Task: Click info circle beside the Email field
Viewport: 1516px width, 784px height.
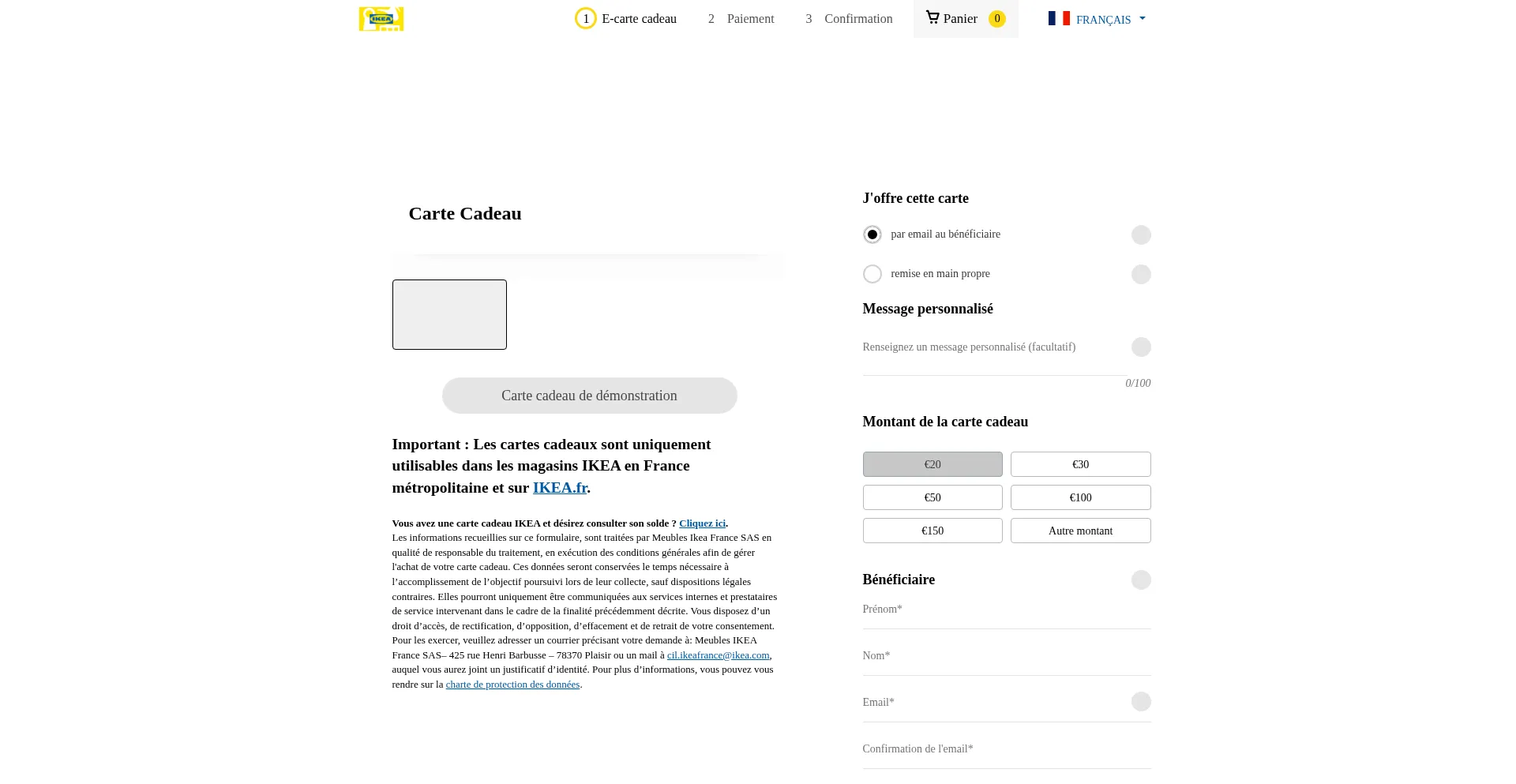Action: (x=1141, y=701)
